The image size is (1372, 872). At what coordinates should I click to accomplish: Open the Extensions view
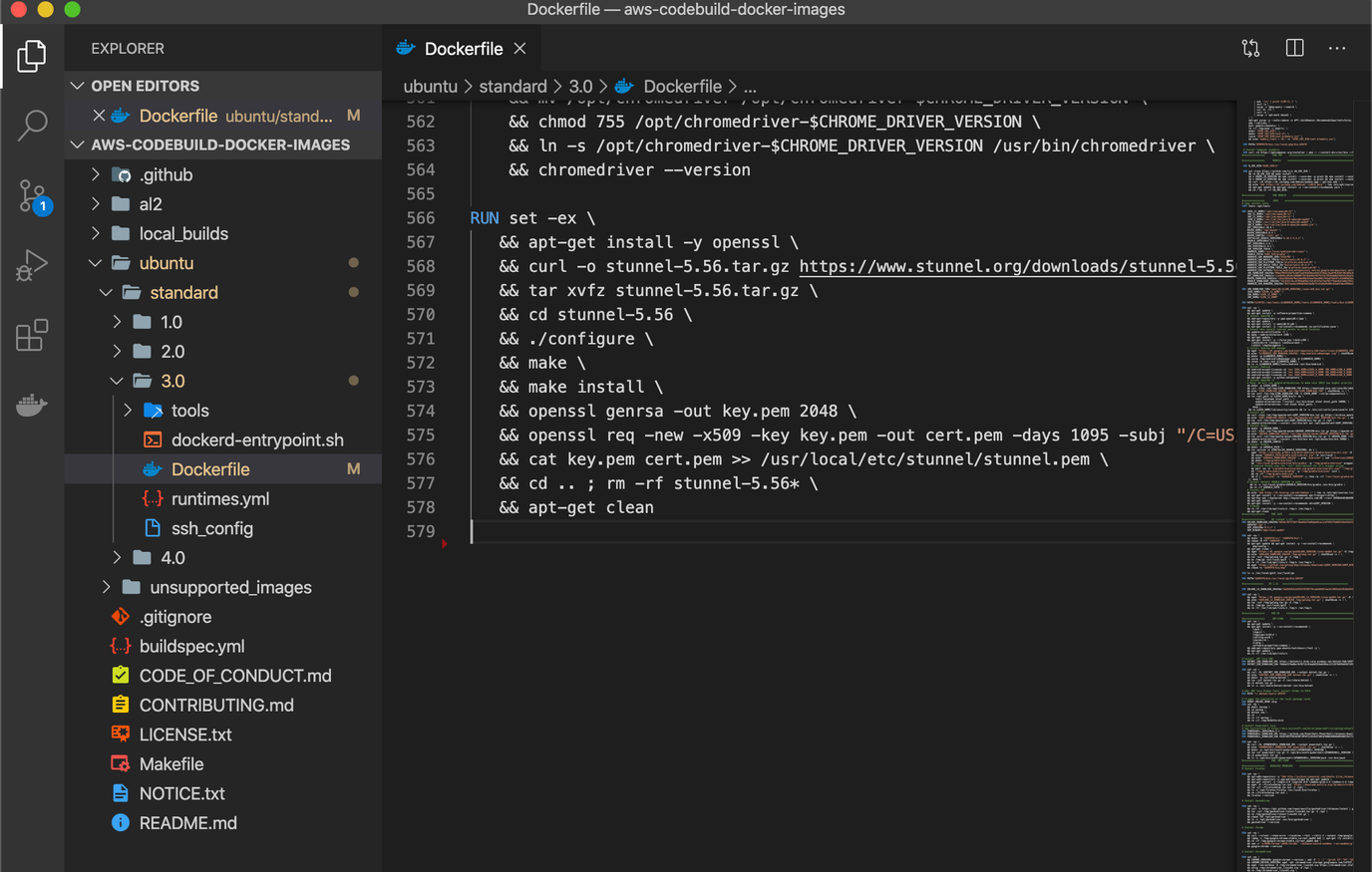pos(31,335)
